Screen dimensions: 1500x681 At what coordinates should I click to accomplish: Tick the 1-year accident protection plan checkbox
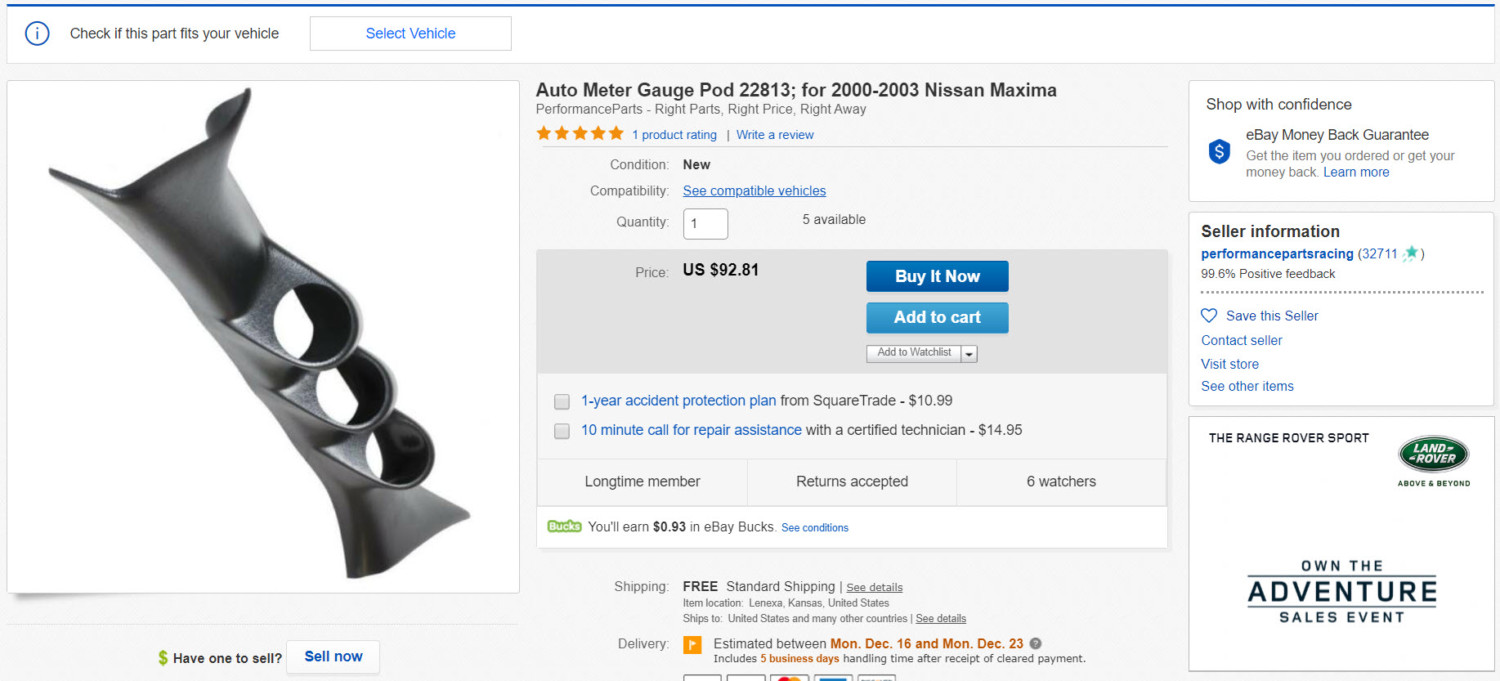point(562,402)
